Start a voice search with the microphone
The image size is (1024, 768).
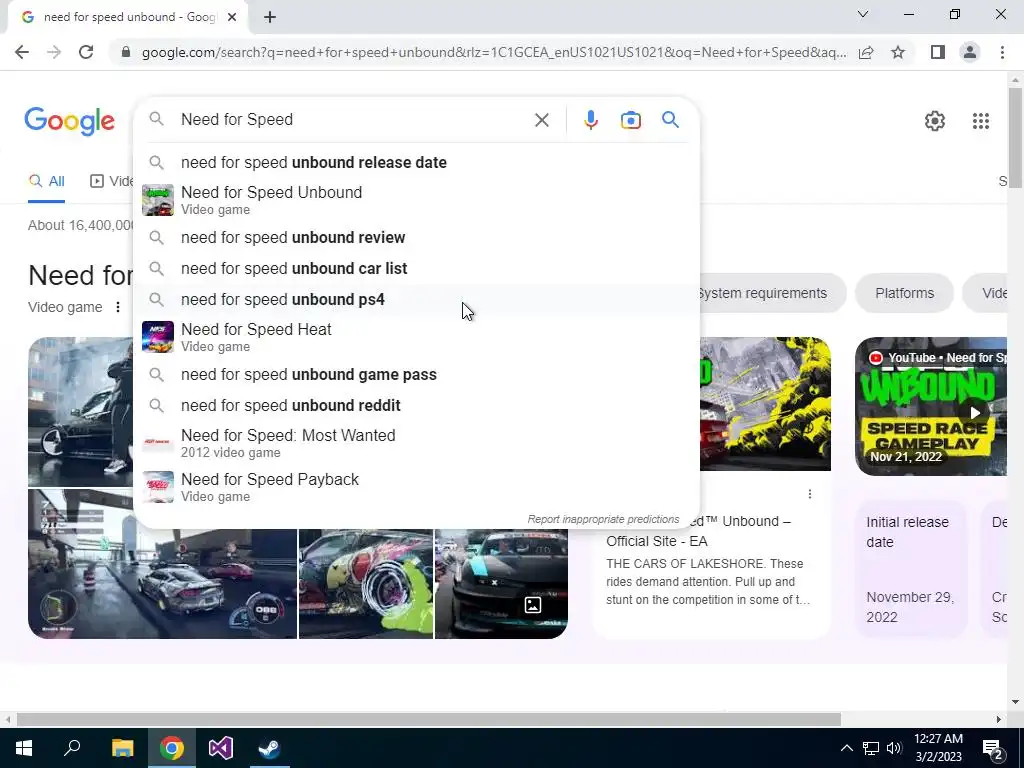[x=590, y=120]
